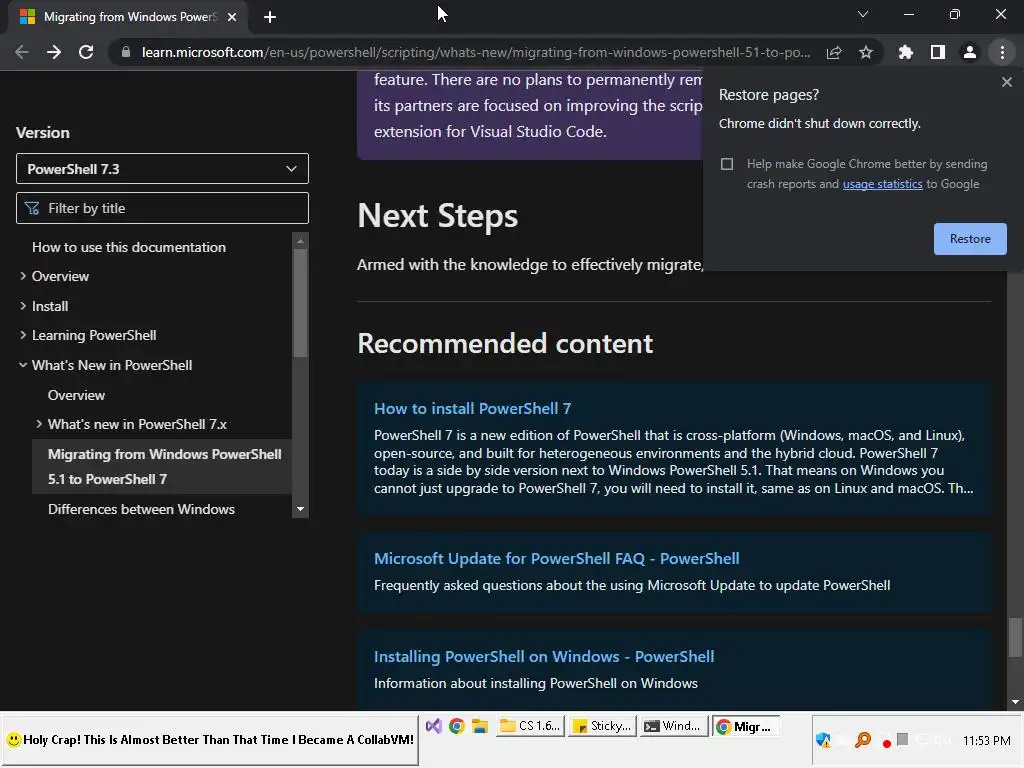Collapse the What's New in PowerShell node
Image resolution: width=1024 pixels, height=768 pixels.
[x=23, y=366]
